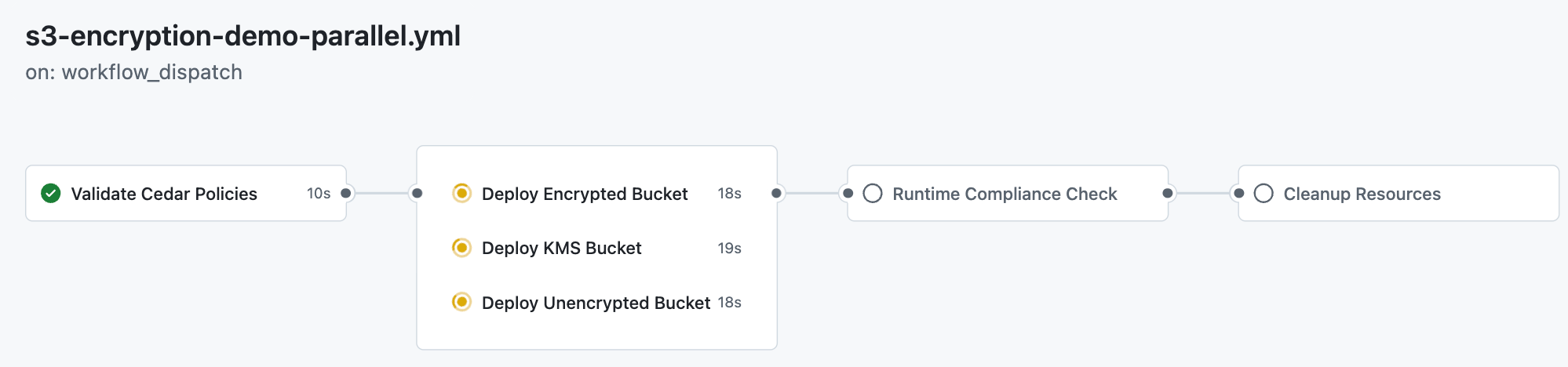Click Runtime Compliance Check pending circle icon
Image resolution: width=1568 pixels, height=367 pixels.
(872, 194)
